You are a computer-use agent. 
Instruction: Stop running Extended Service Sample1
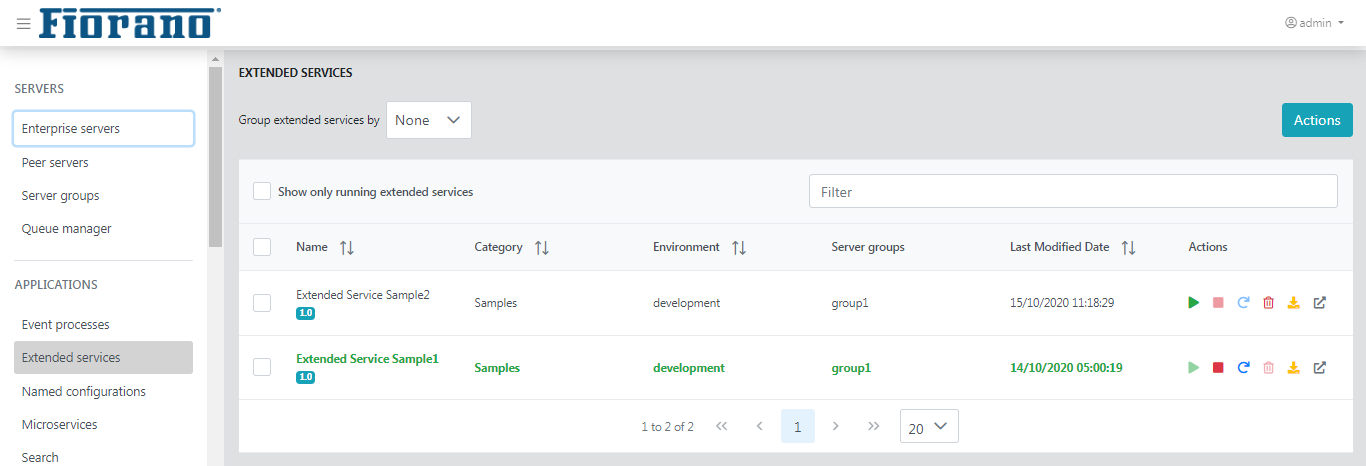1218,368
